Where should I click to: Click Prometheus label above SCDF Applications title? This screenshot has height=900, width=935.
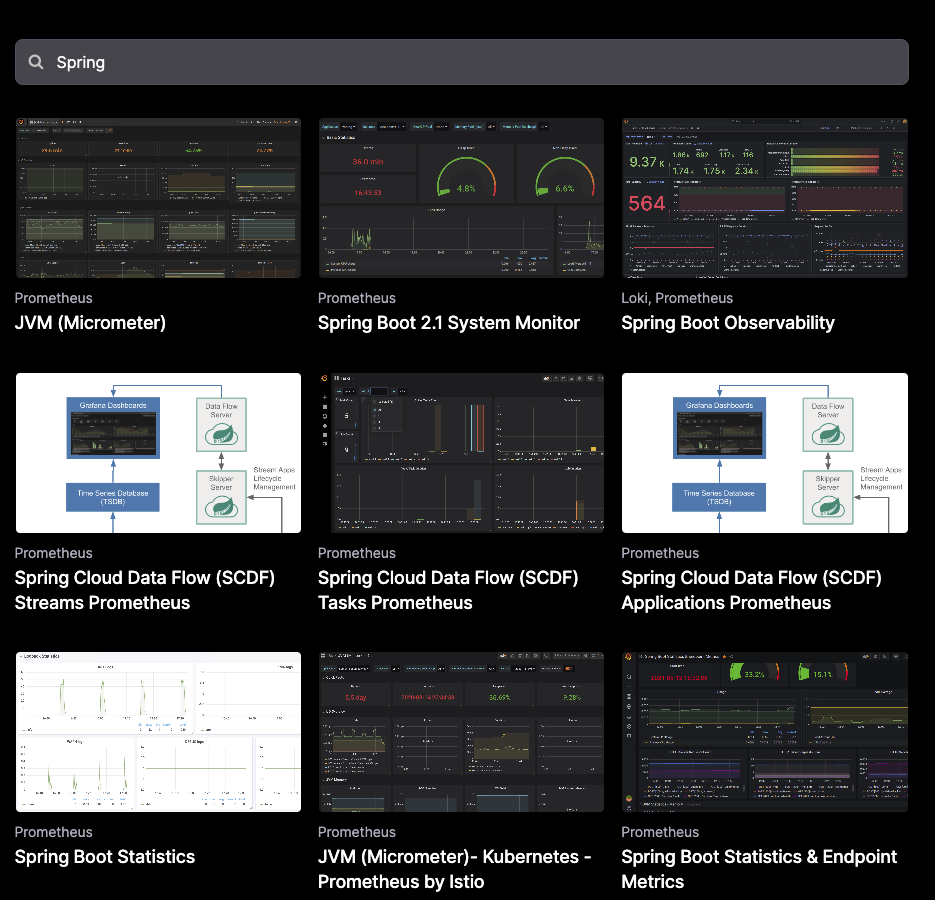click(660, 553)
